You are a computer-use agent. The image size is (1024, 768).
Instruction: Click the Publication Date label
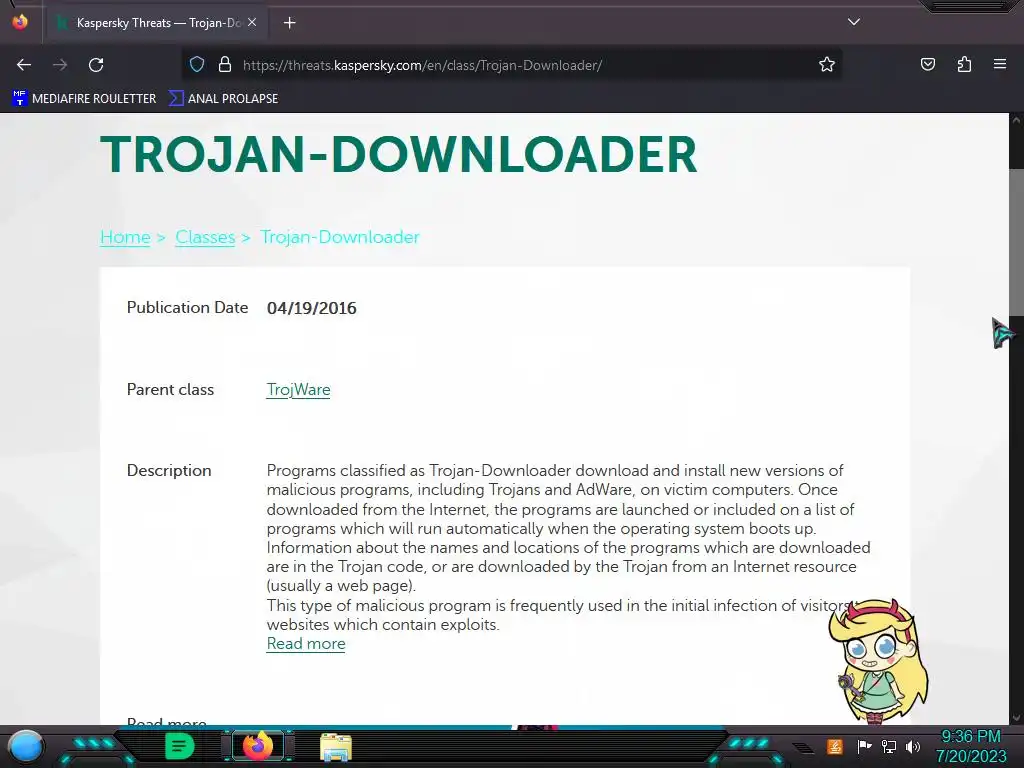coord(187,308)
